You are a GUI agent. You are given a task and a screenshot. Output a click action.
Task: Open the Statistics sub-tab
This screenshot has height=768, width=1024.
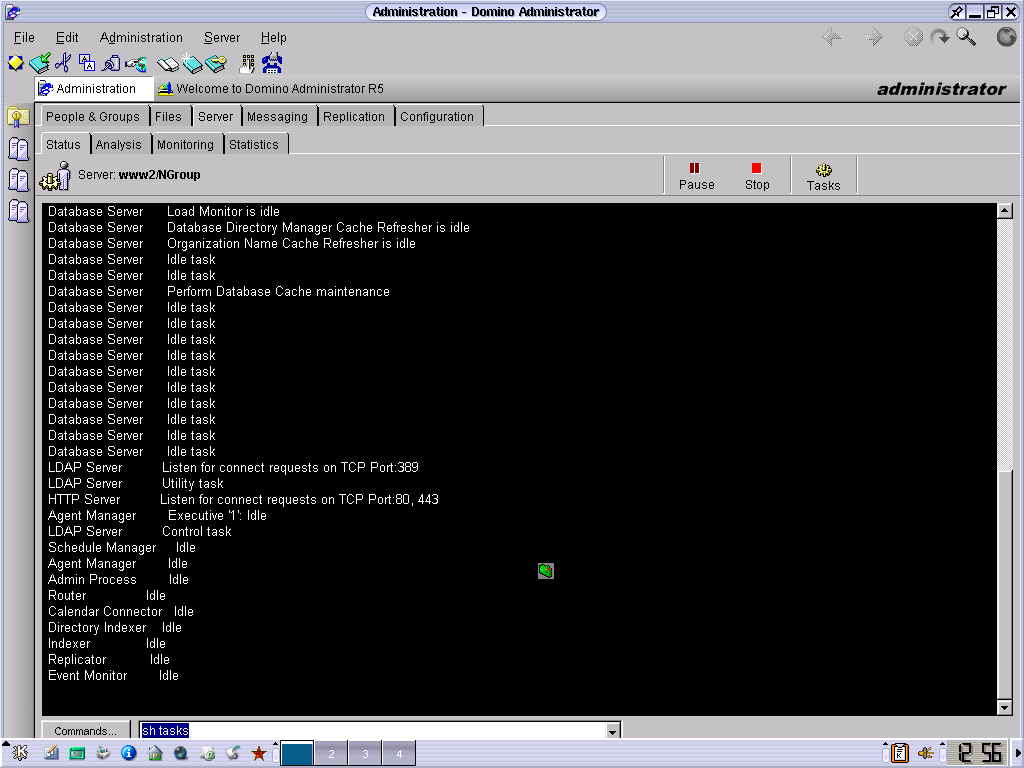point(254,145)
